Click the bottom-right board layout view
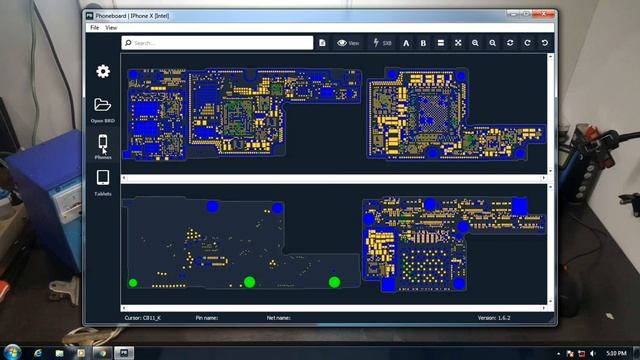This screenshot has height=360, width=640. 453,244
